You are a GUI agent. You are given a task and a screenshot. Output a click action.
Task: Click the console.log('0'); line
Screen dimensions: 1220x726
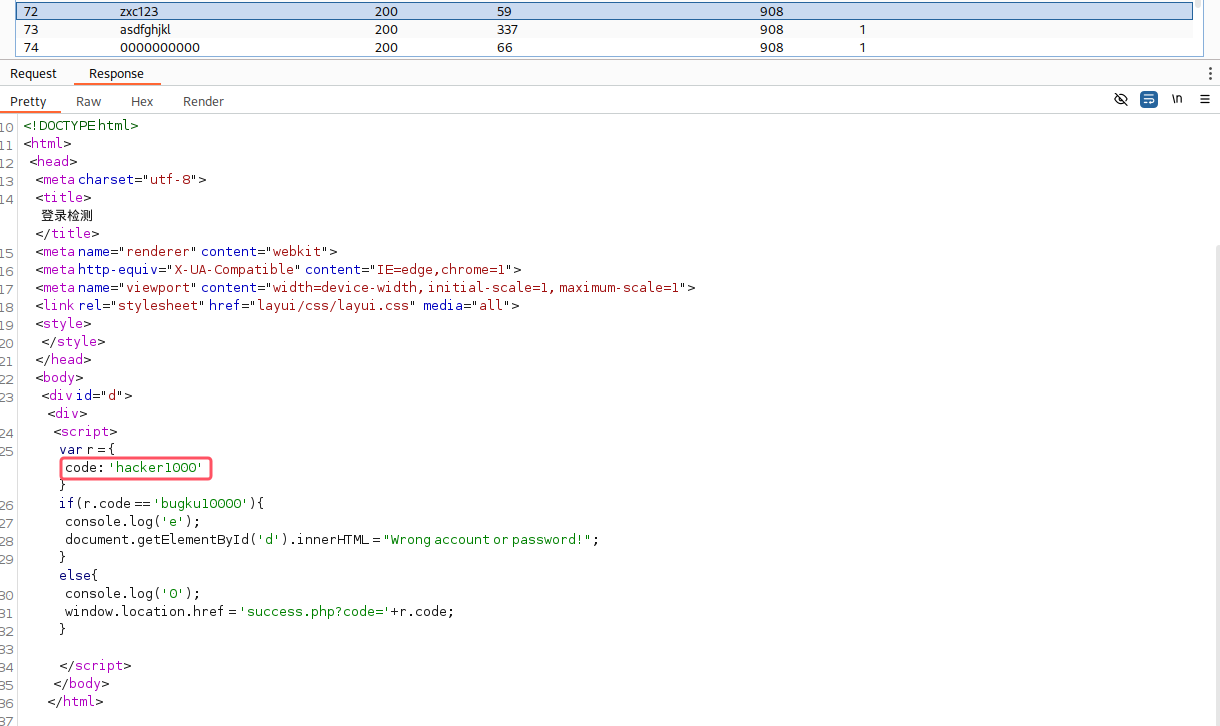click(x=133, y=594)
